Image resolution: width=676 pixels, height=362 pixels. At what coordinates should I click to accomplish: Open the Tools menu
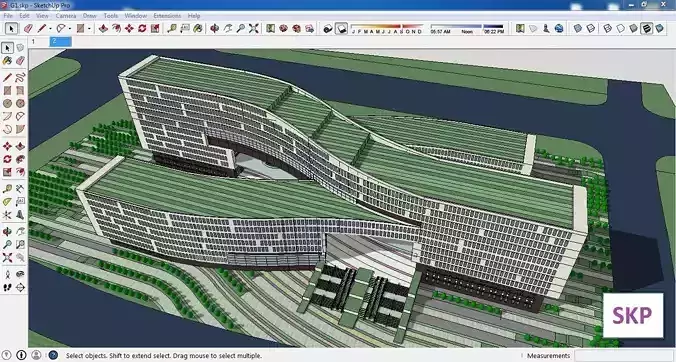pyautogui.click(x=111, y=16)
